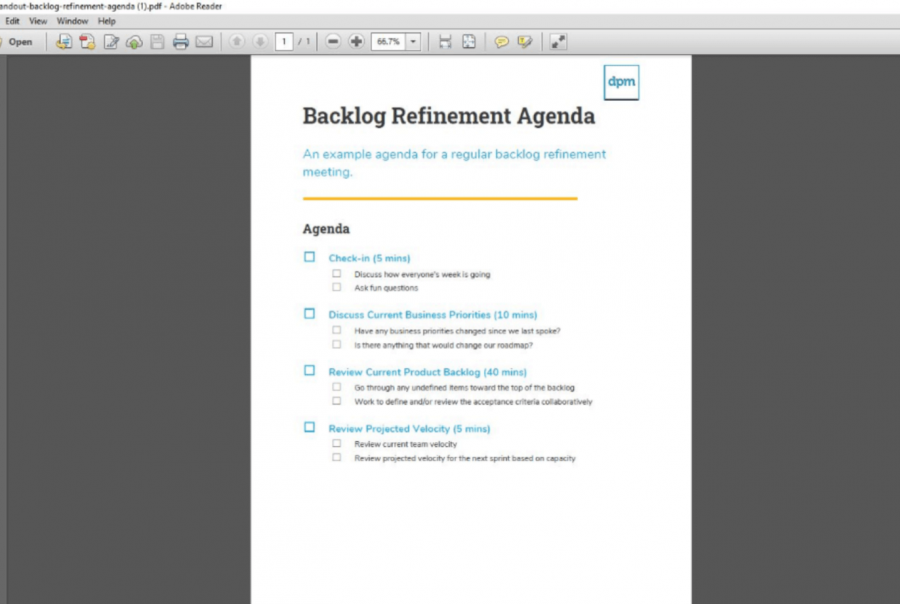Click the email envelope icon

(204, 42)
